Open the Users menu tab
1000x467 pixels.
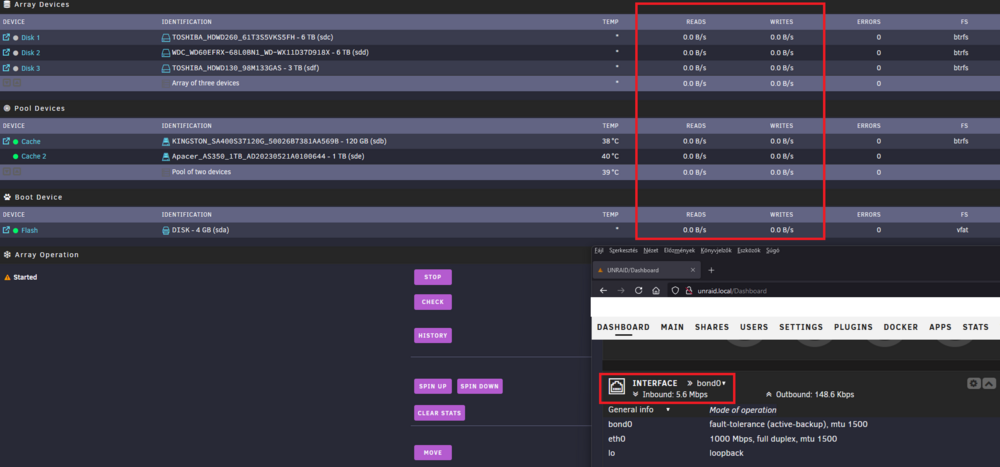pos(754,327)
